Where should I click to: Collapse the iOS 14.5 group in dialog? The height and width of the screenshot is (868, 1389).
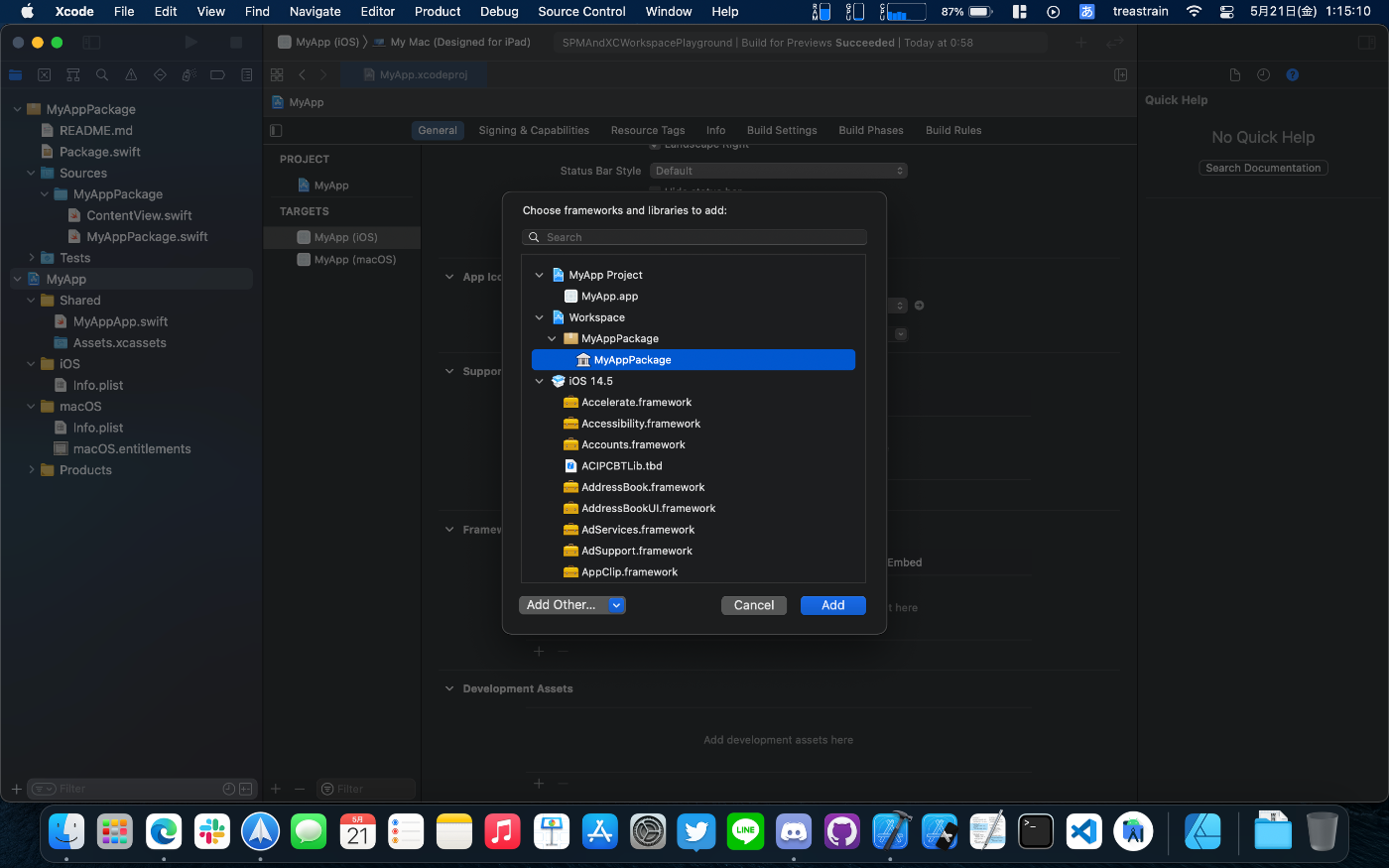point(540,381)
